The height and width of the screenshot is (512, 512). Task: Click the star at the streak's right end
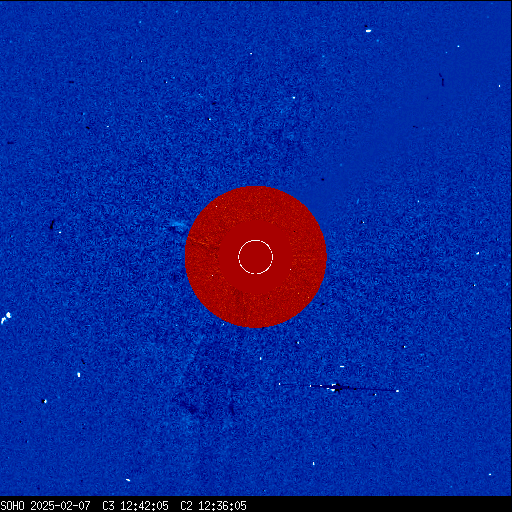tap(397, 391)
